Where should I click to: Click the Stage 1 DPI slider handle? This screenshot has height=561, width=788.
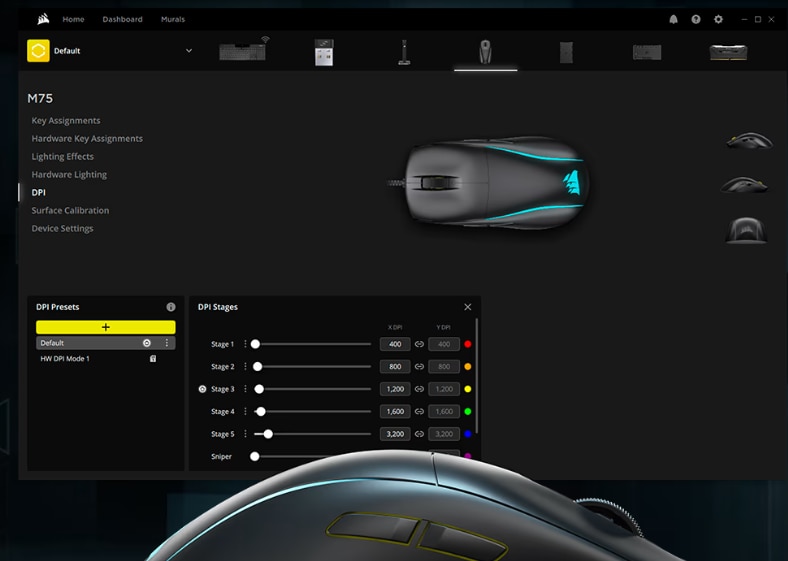pos(255,344)
